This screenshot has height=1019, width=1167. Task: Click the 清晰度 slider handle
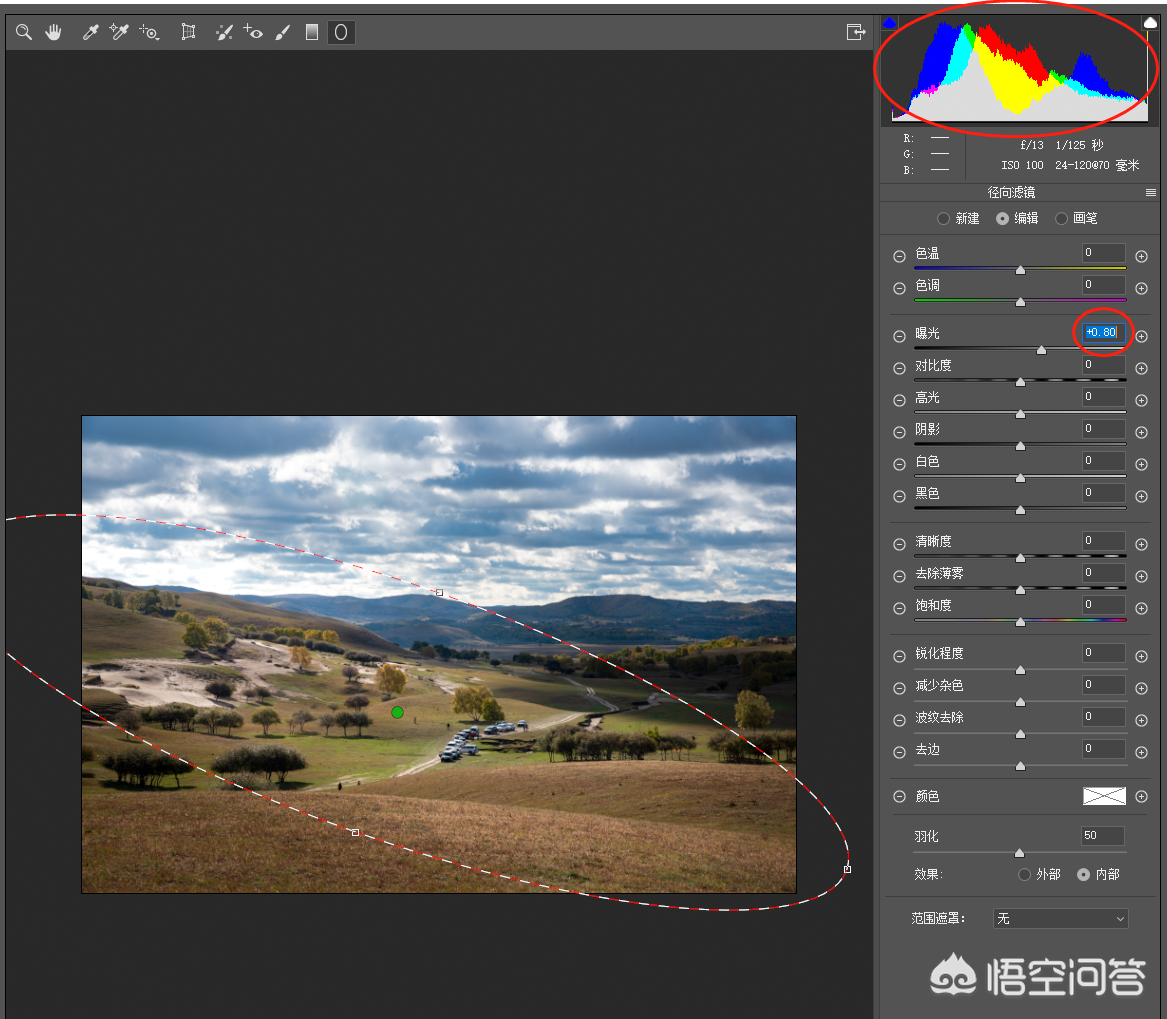pos(1020,558)
